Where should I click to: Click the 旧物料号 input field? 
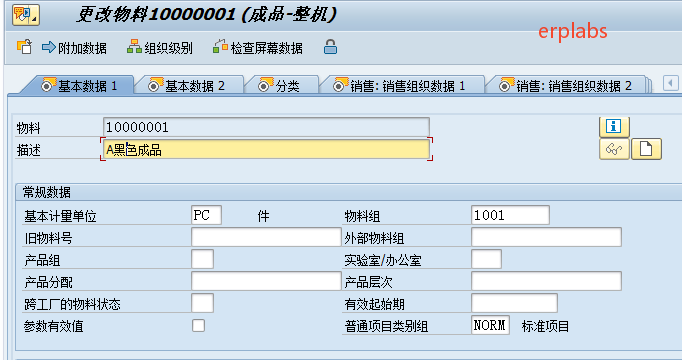(x=266, y=237)
